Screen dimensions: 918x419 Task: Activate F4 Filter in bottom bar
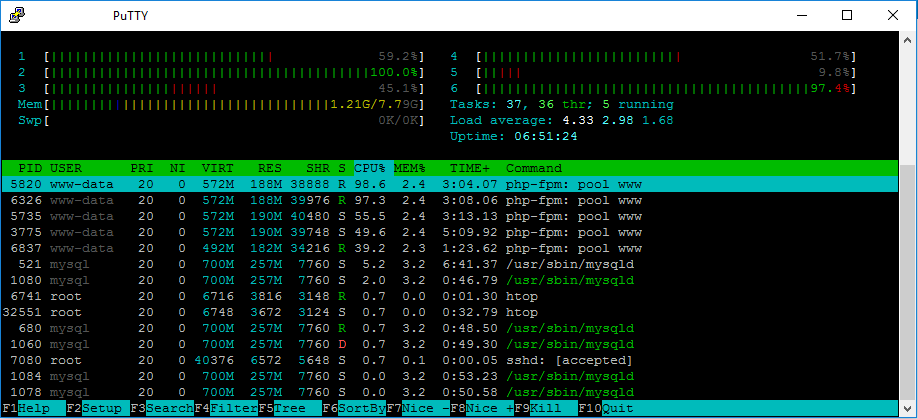pyautogui.click(x=226, y=408)
